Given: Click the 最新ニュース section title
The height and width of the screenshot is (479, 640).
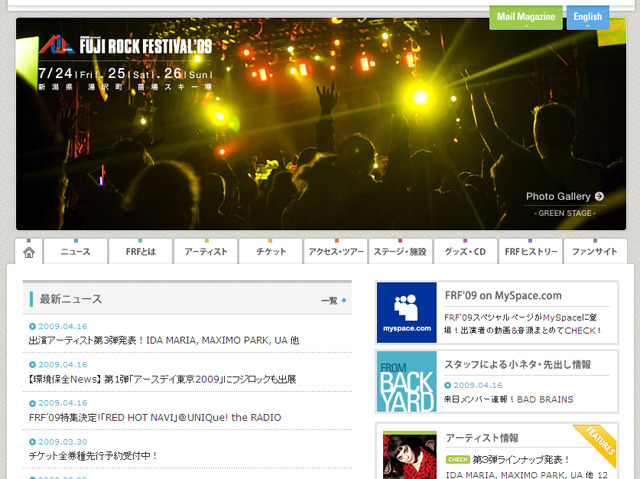Looking at the screenshot, I should click(x=71, y=299).
